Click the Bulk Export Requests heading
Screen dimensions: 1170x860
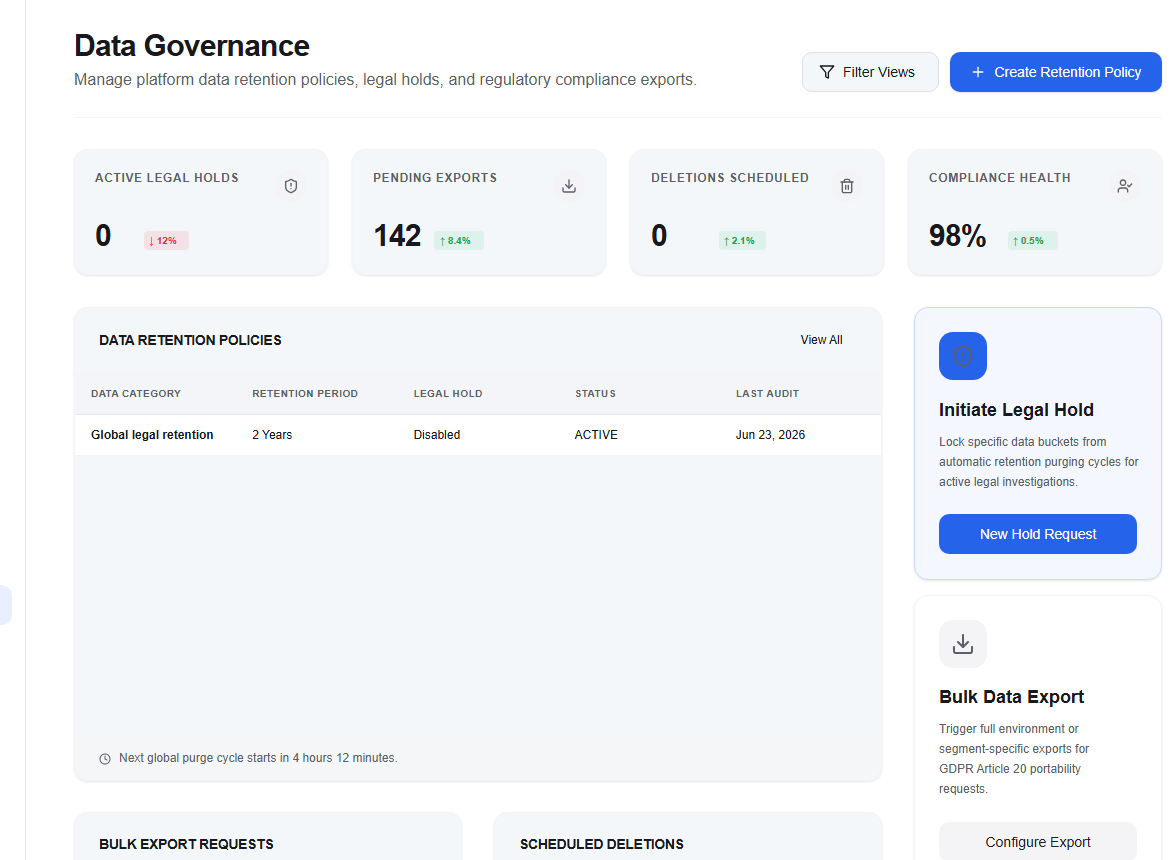[187, 844]
